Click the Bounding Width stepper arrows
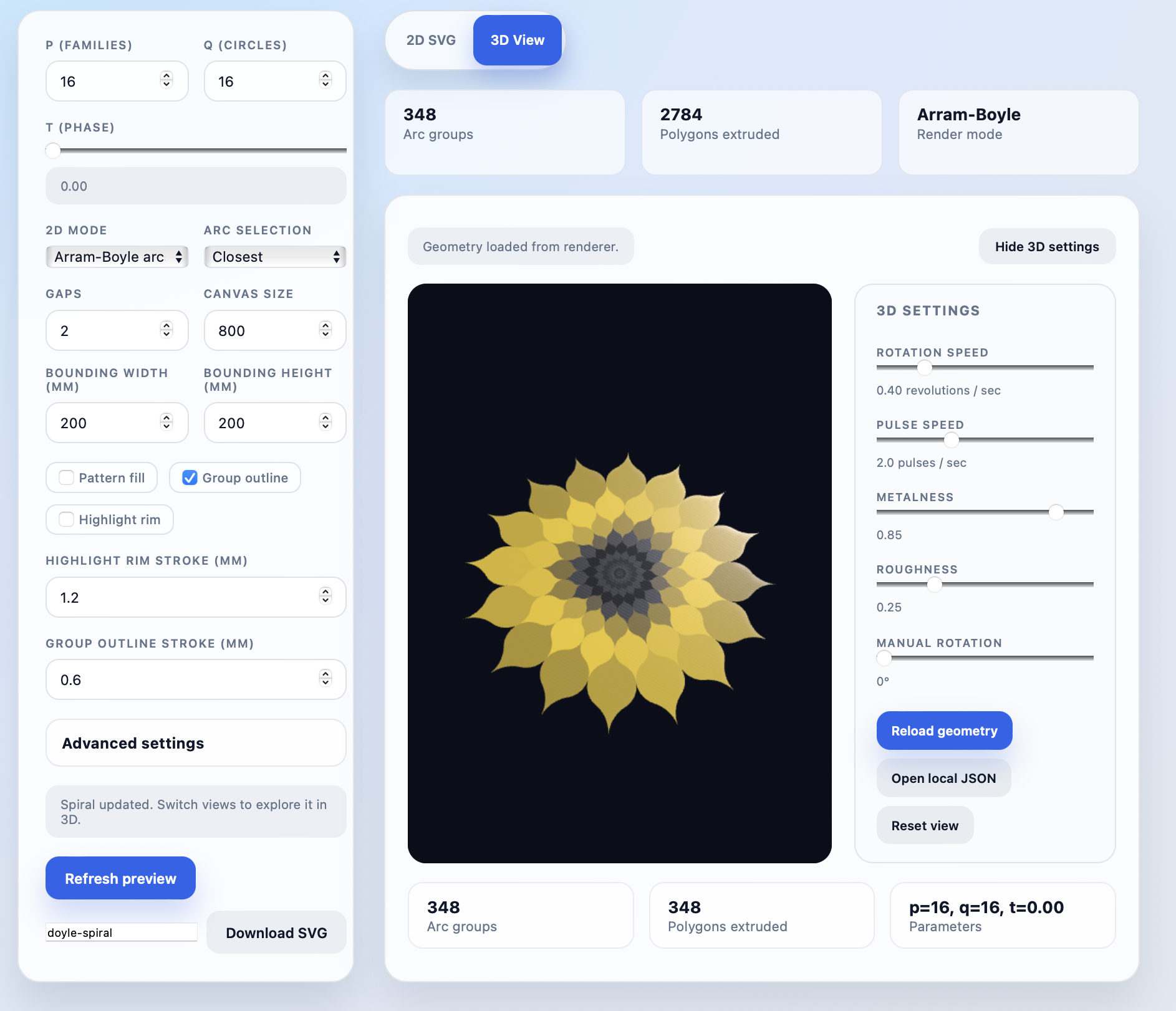Screen dimensions: 1176x1011 (x=166, y=422)
